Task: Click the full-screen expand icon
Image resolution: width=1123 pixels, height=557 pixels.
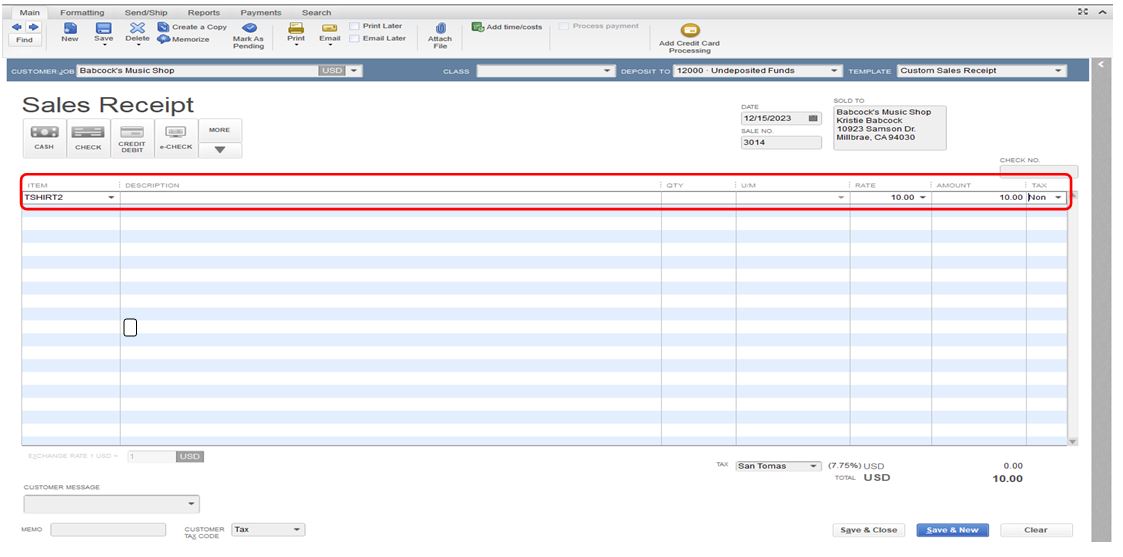Action: tap(1083, 12)
